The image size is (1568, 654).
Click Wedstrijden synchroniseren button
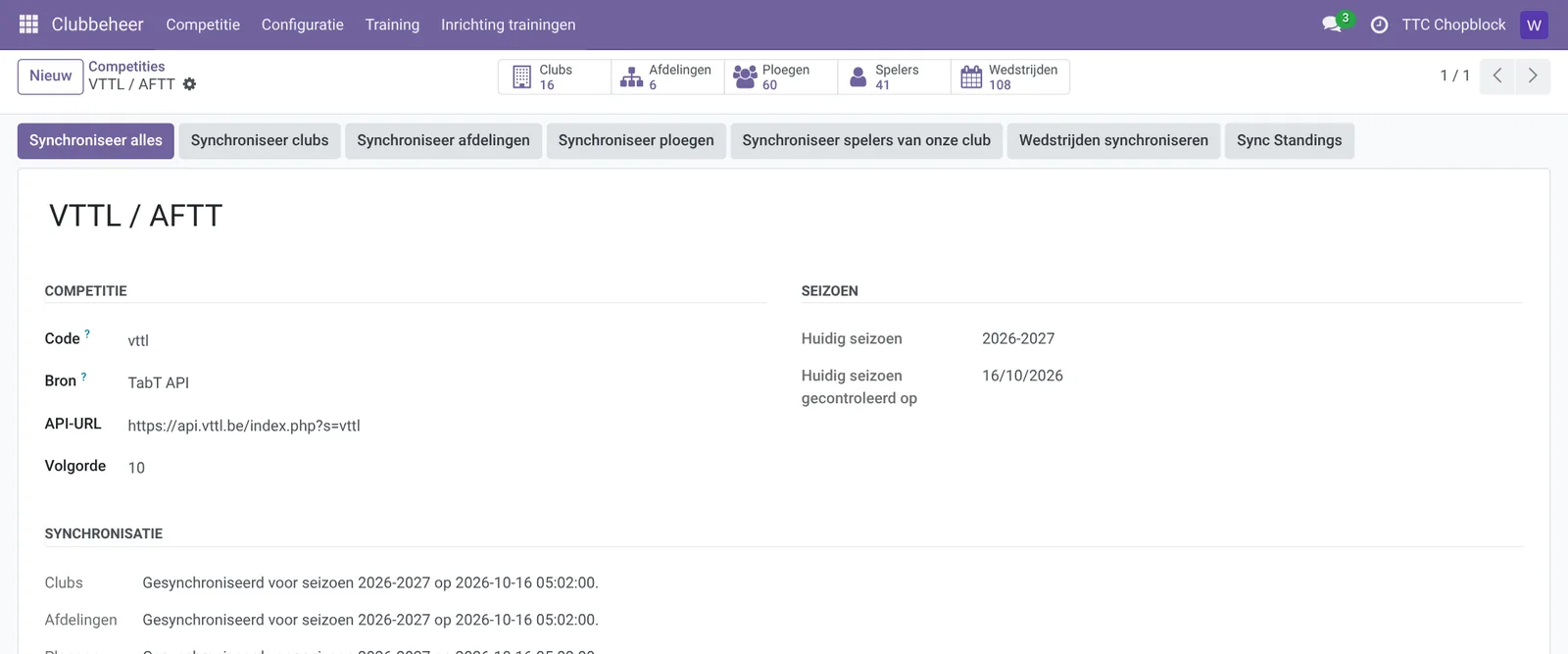pyautogui.click(x=1113, y=140)
